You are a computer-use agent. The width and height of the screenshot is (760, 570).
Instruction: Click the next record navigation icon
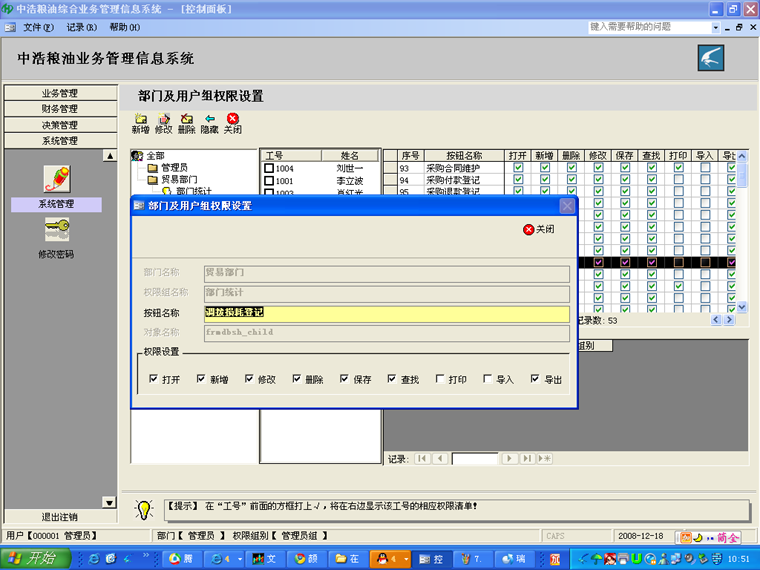tap(509, 459)
